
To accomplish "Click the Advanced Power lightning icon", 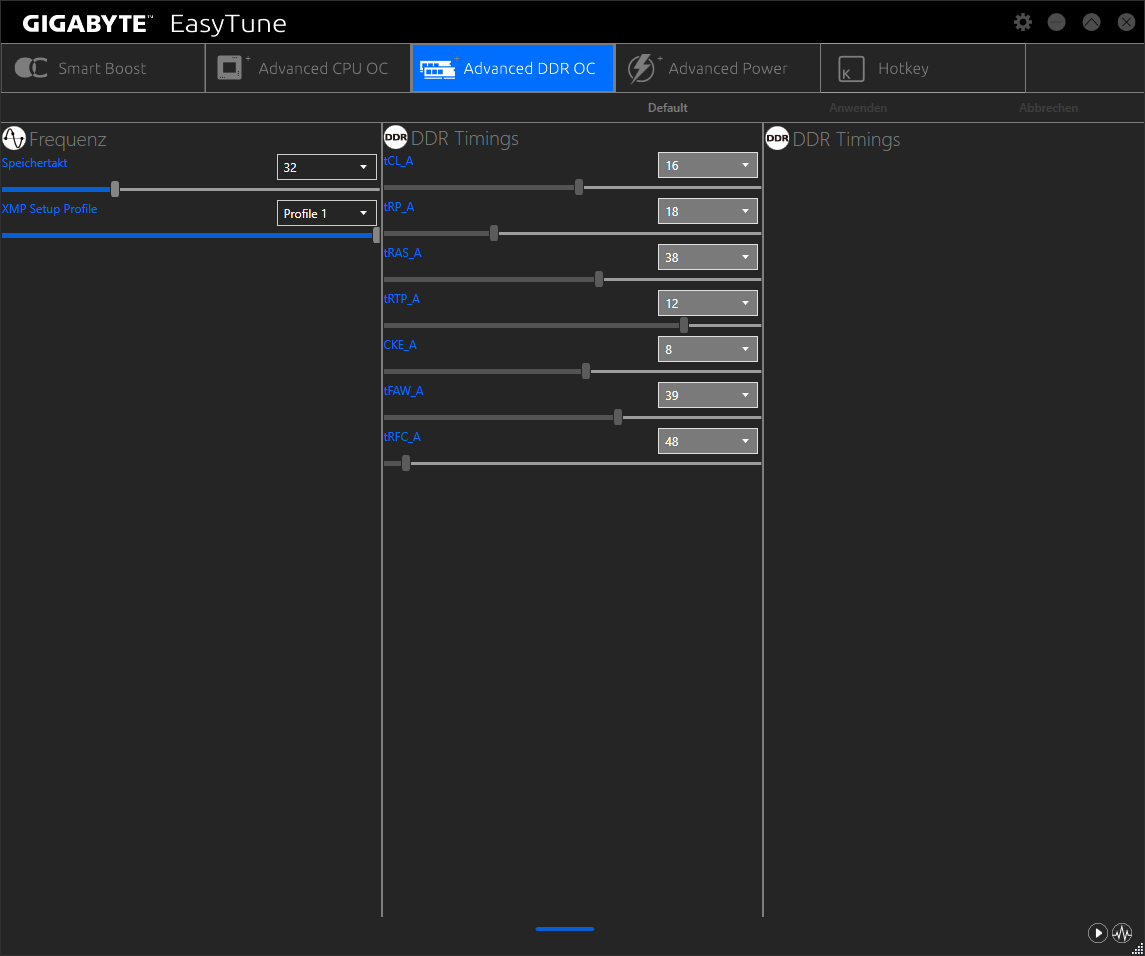I will tap(641, 68).
